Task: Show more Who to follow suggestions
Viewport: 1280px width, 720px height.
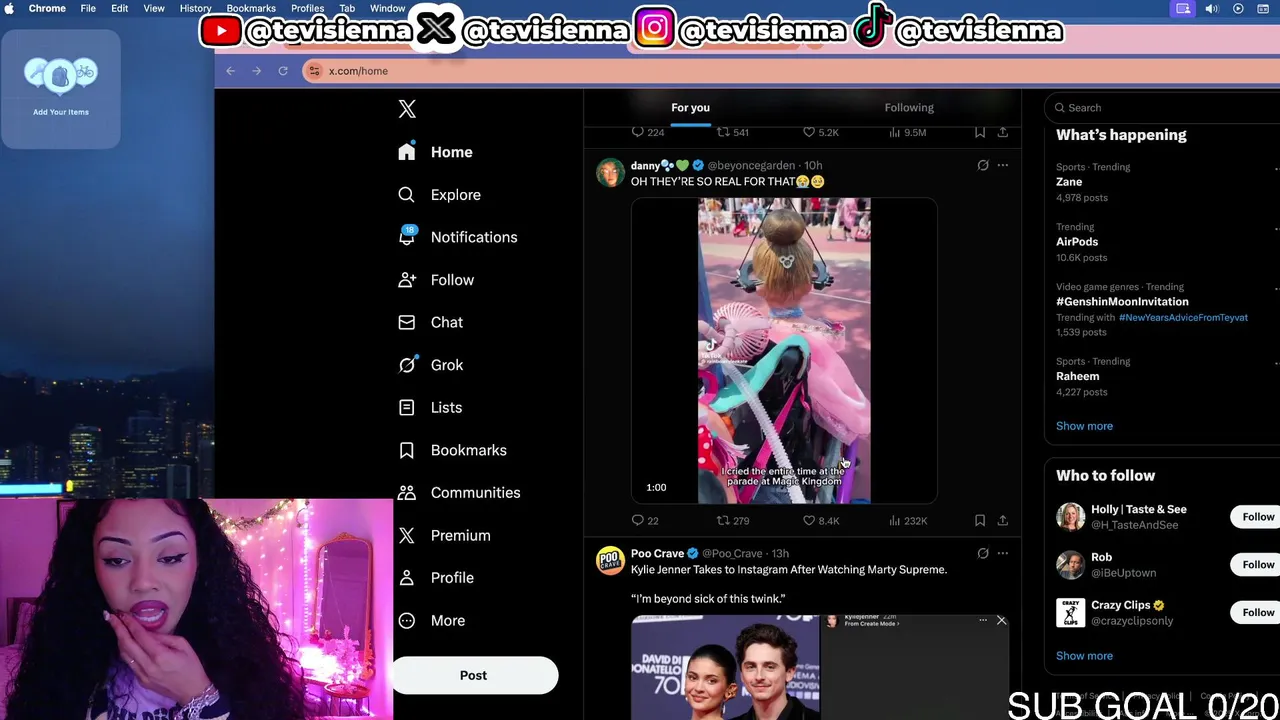Action: click(1084, 656)
